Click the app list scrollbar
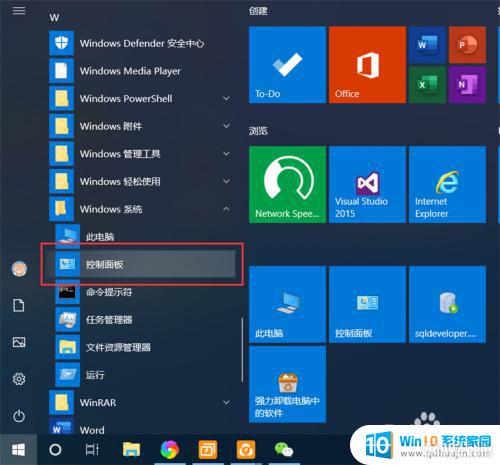This screenshot has height=465, width=500. point(242,350)
